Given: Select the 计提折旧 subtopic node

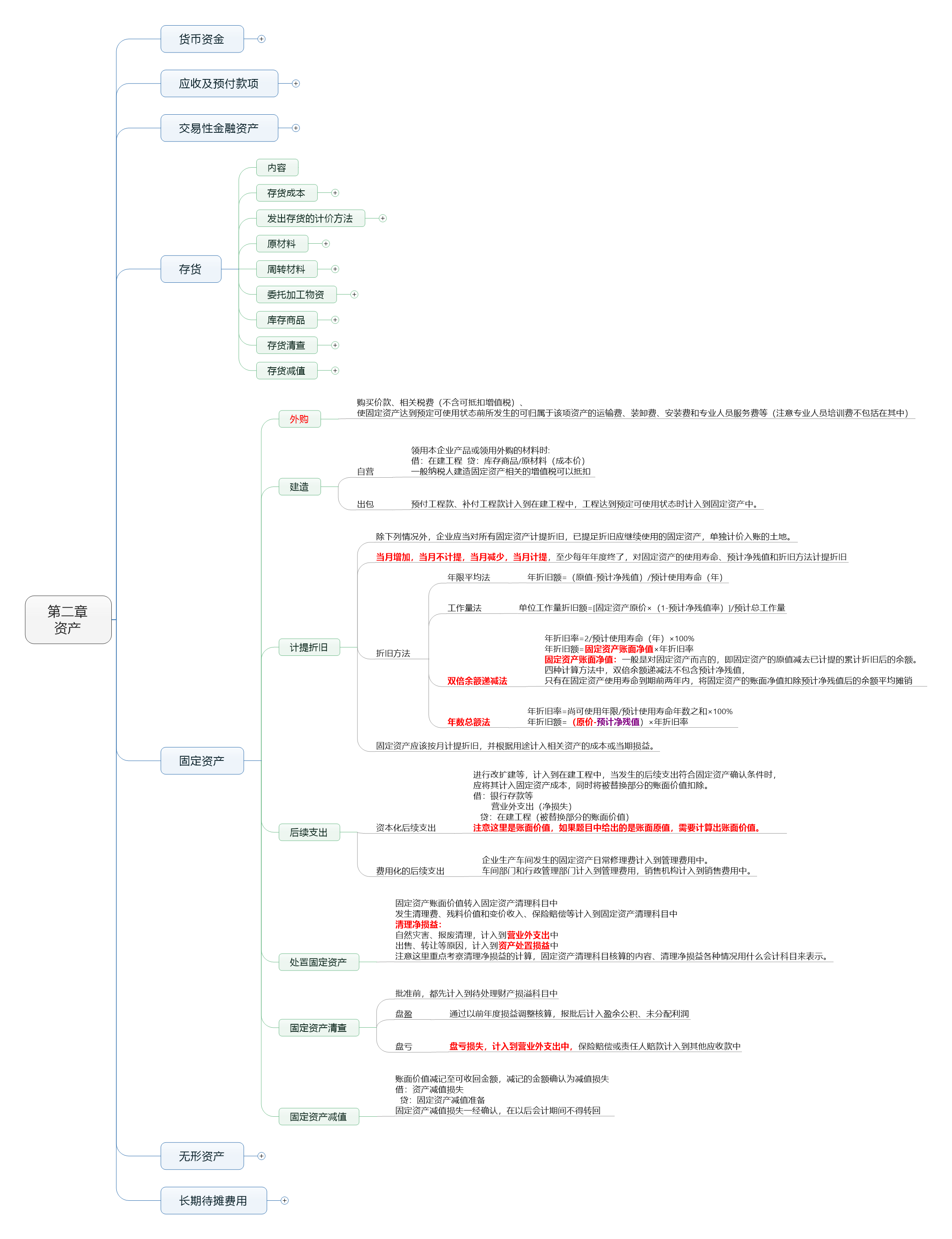Looking at the screenshot, I should click(309, 647).
